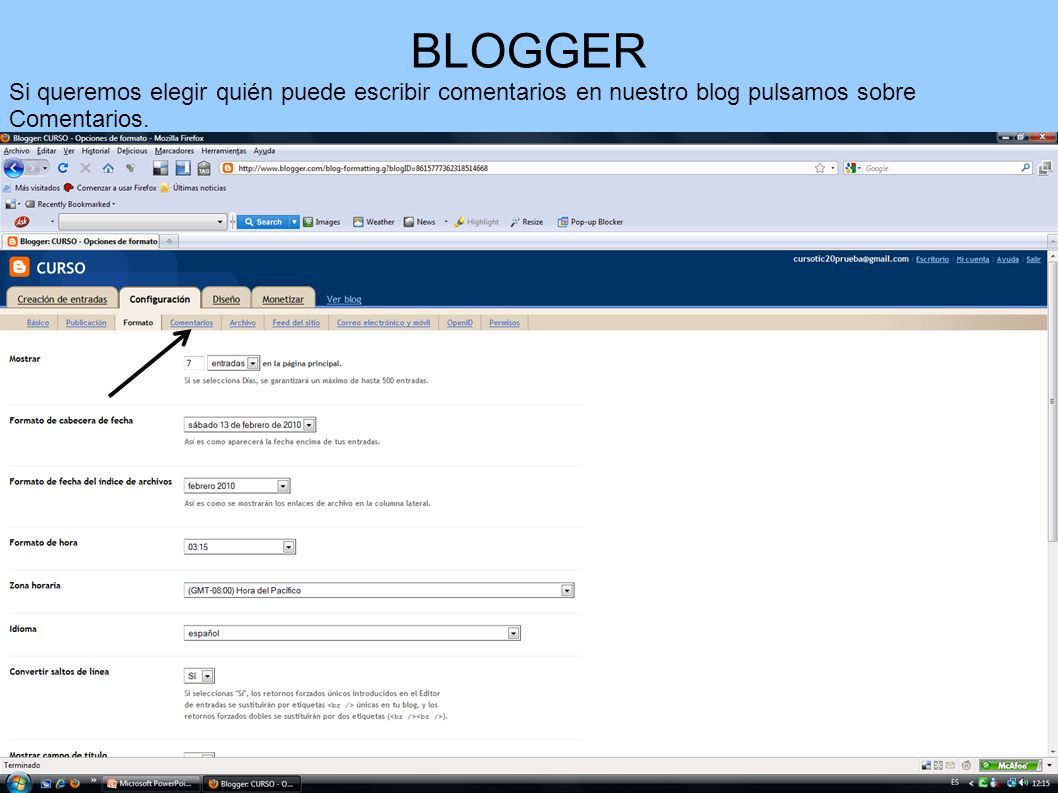This screenshot has width=1058, height=793.
Task: Click the Ask toolbar logo icon
Action: pos(22,221)
